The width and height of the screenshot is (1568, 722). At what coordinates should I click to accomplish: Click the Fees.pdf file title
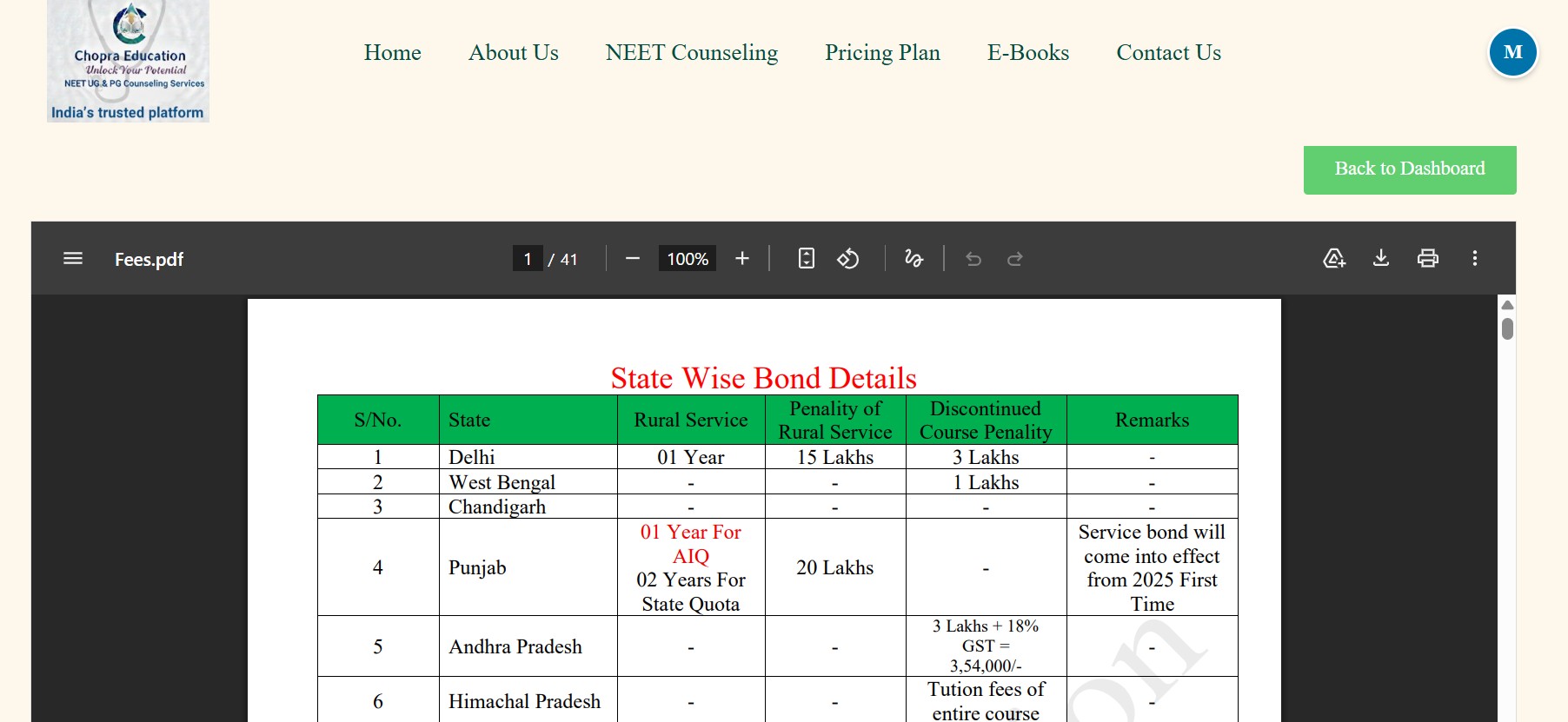click(x=149, y=259)
